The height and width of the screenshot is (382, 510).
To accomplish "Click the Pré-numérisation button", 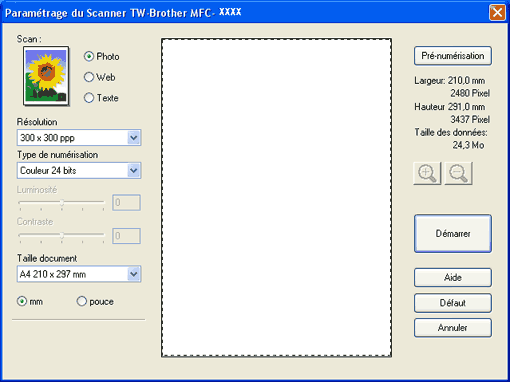I will 453,56.
